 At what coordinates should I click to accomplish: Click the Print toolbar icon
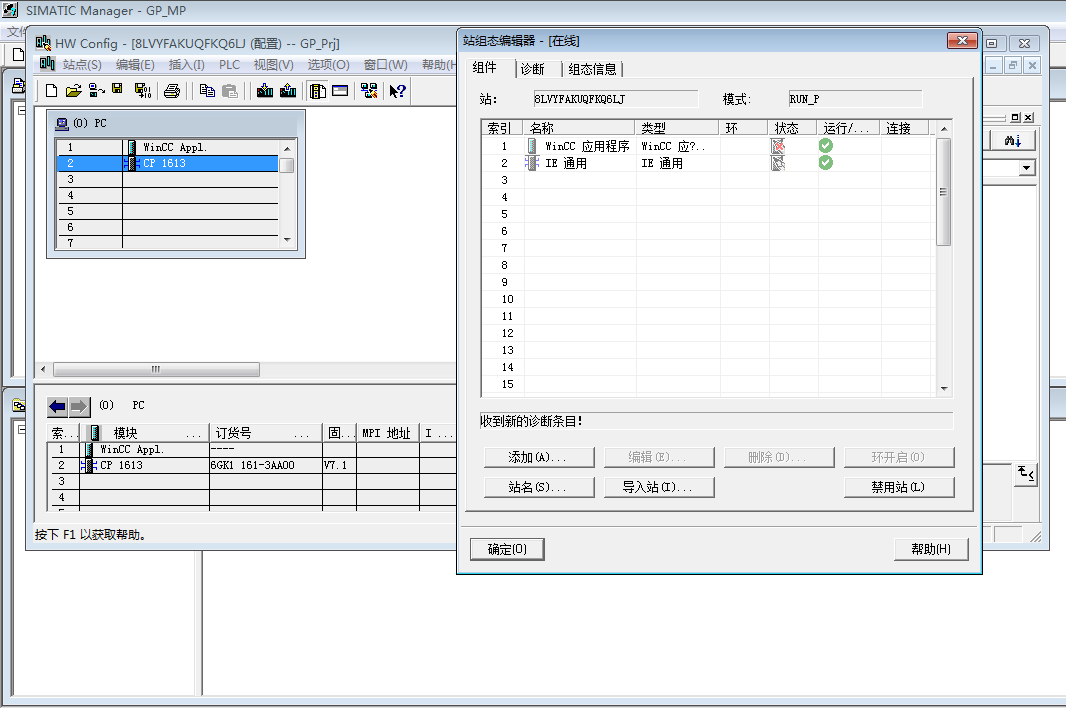tap(172, 90)
